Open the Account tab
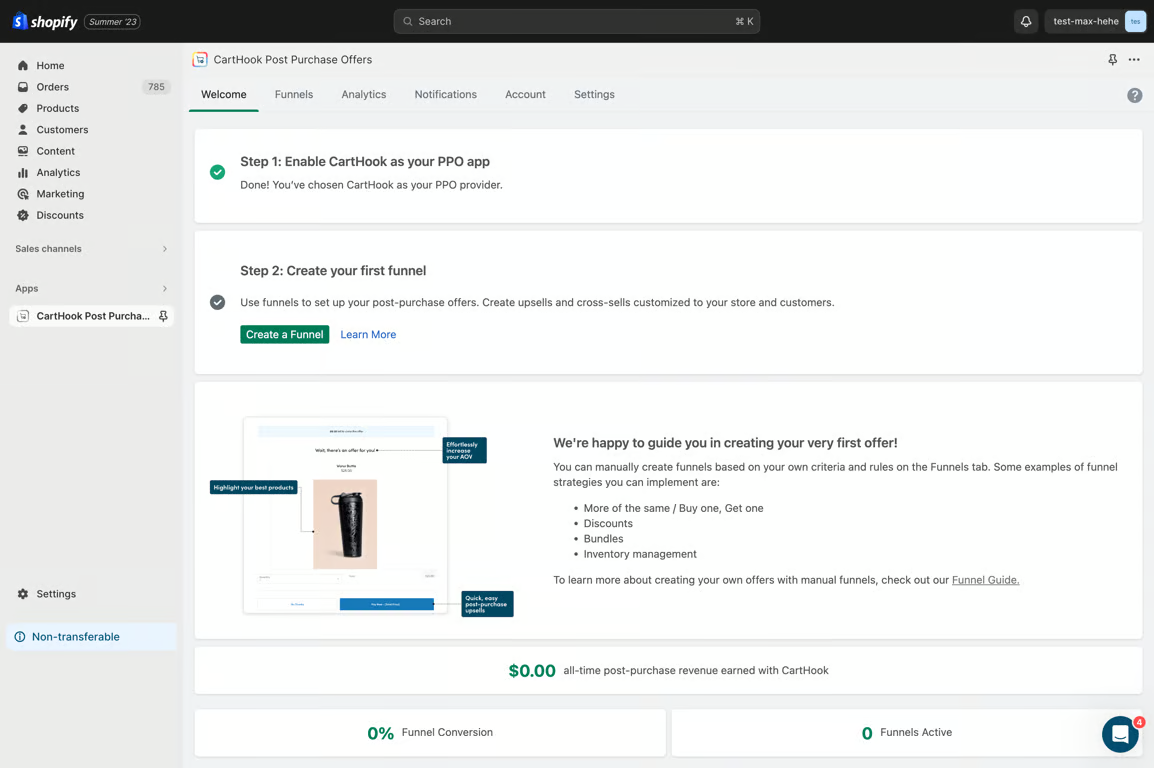The width and height of the screenshot is (1154, 768). click(525, 94)
